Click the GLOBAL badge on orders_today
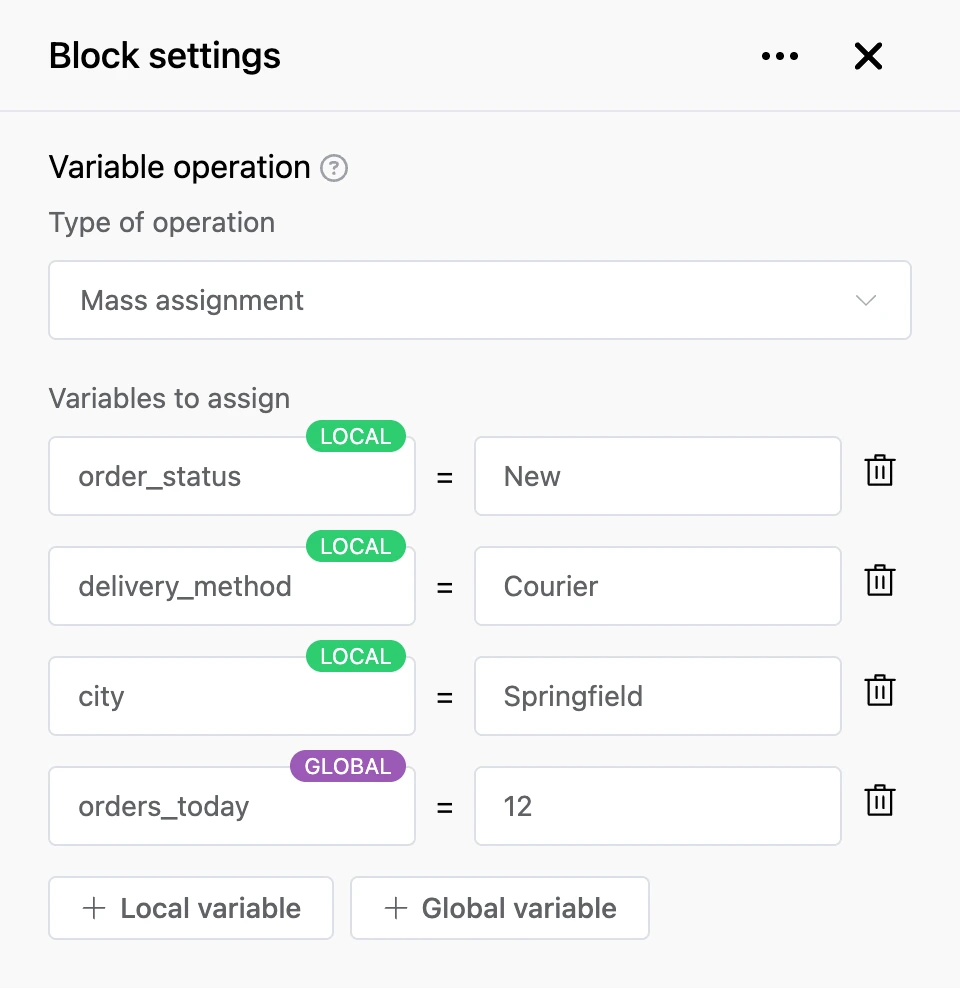The width and height of the screenshot is (960, 988). [348, 766]
